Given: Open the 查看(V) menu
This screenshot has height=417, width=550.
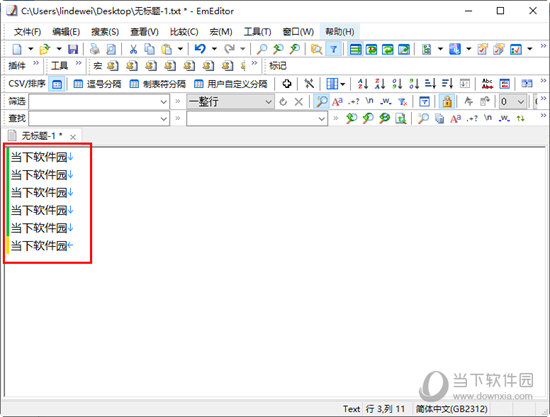Looking at the screenshot, I should [144, 32].
